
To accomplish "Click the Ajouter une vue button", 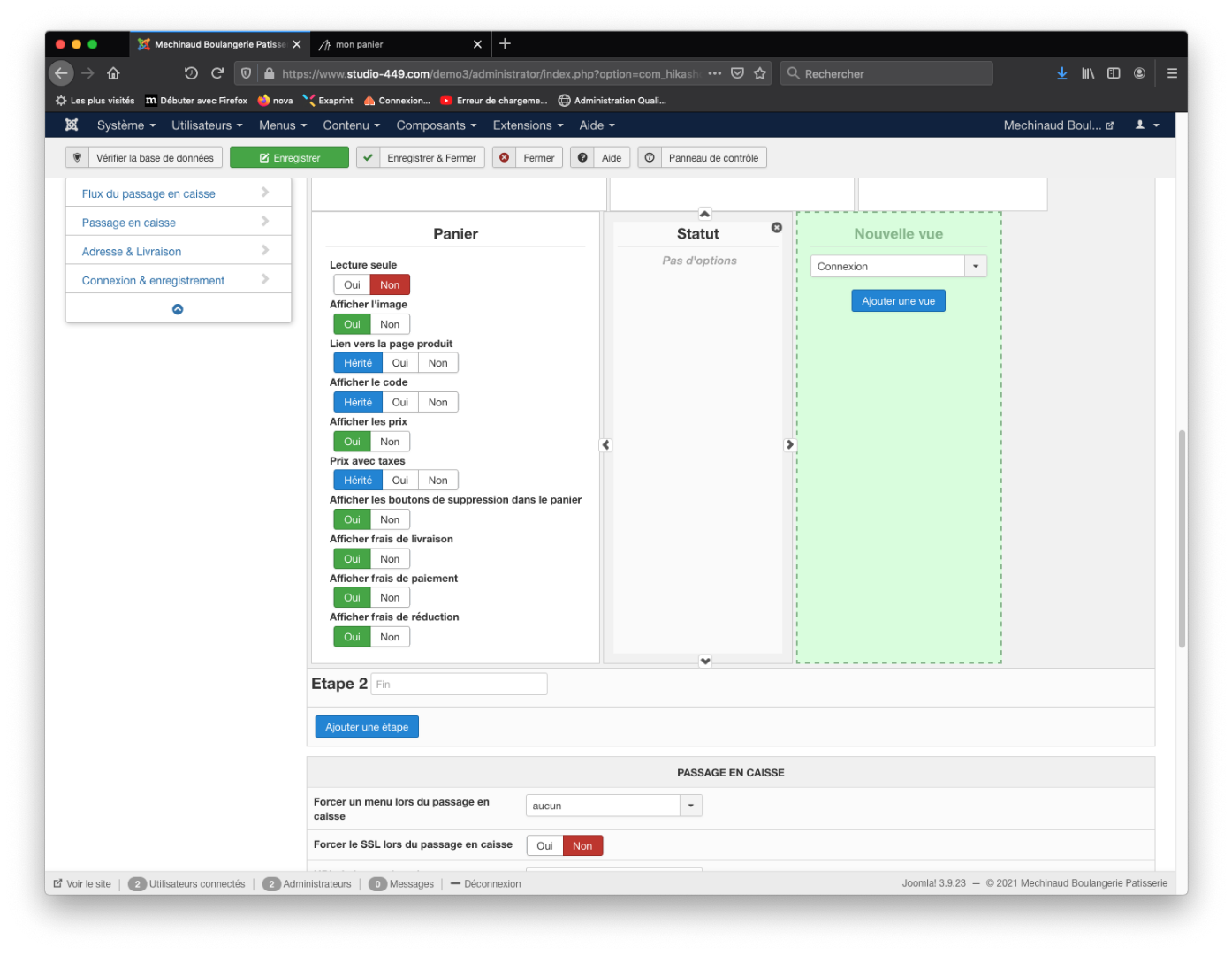I will point(898,301).
